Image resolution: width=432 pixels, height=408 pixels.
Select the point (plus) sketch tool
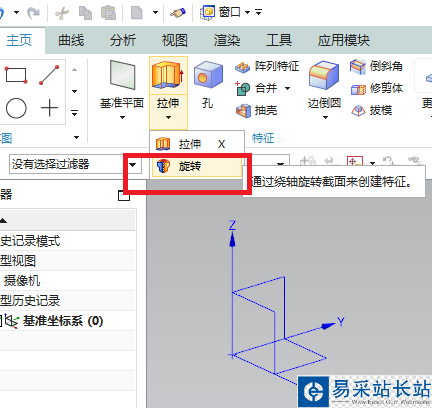point(49,108)
